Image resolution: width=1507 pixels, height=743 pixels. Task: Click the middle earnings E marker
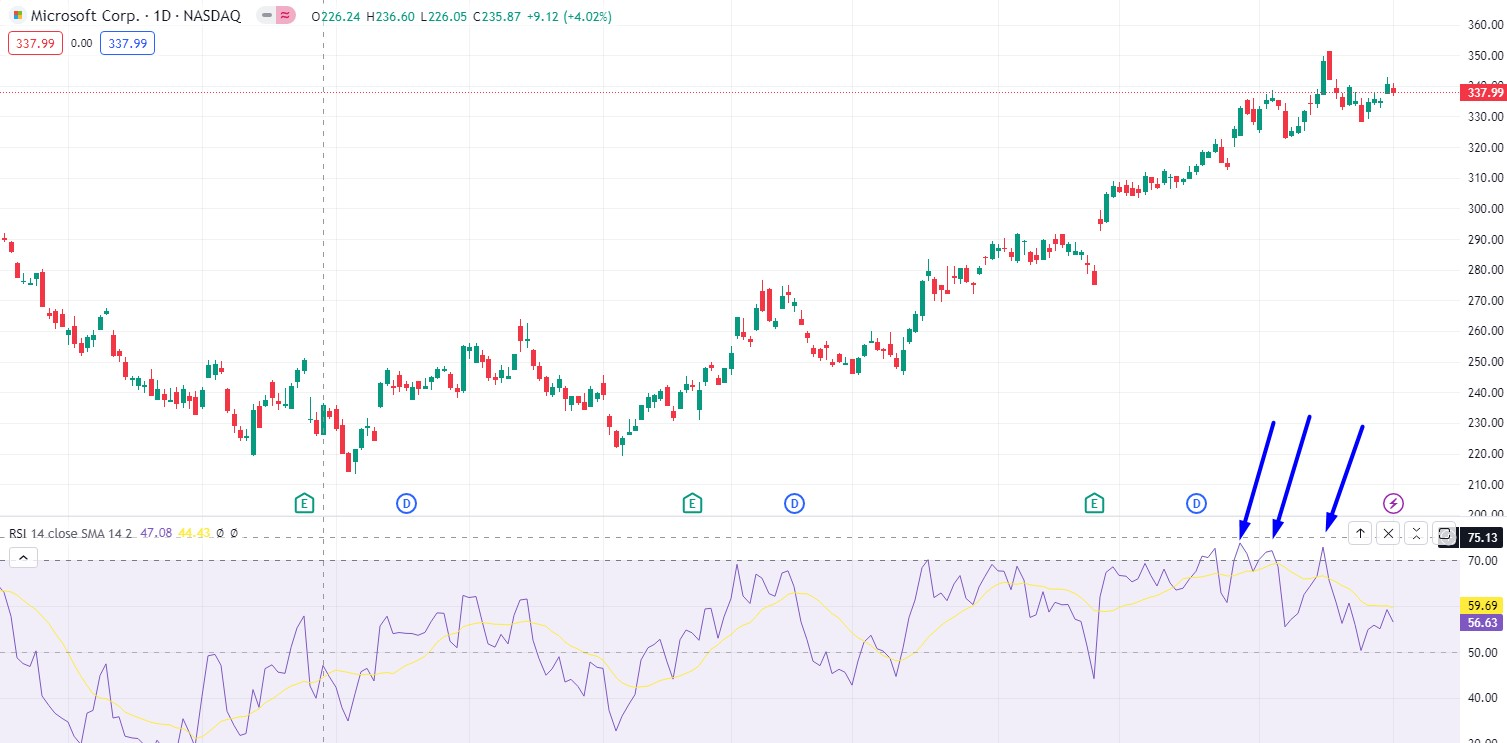click(691, 503)
